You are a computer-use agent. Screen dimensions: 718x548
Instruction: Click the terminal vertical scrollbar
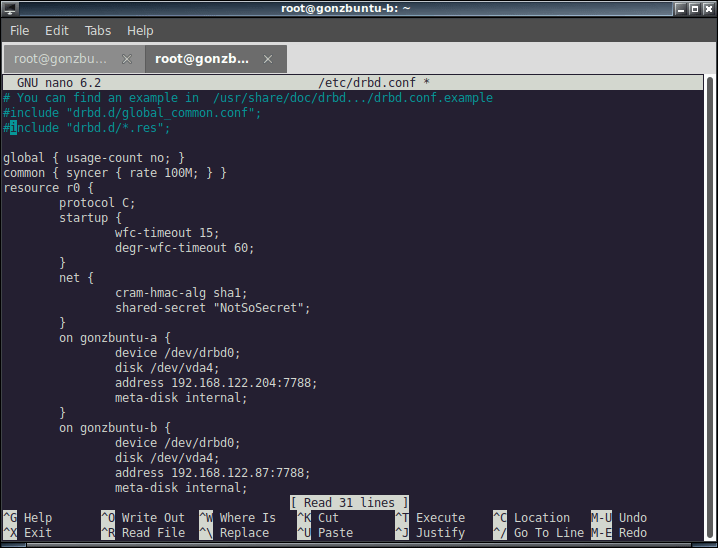point(710,308)
